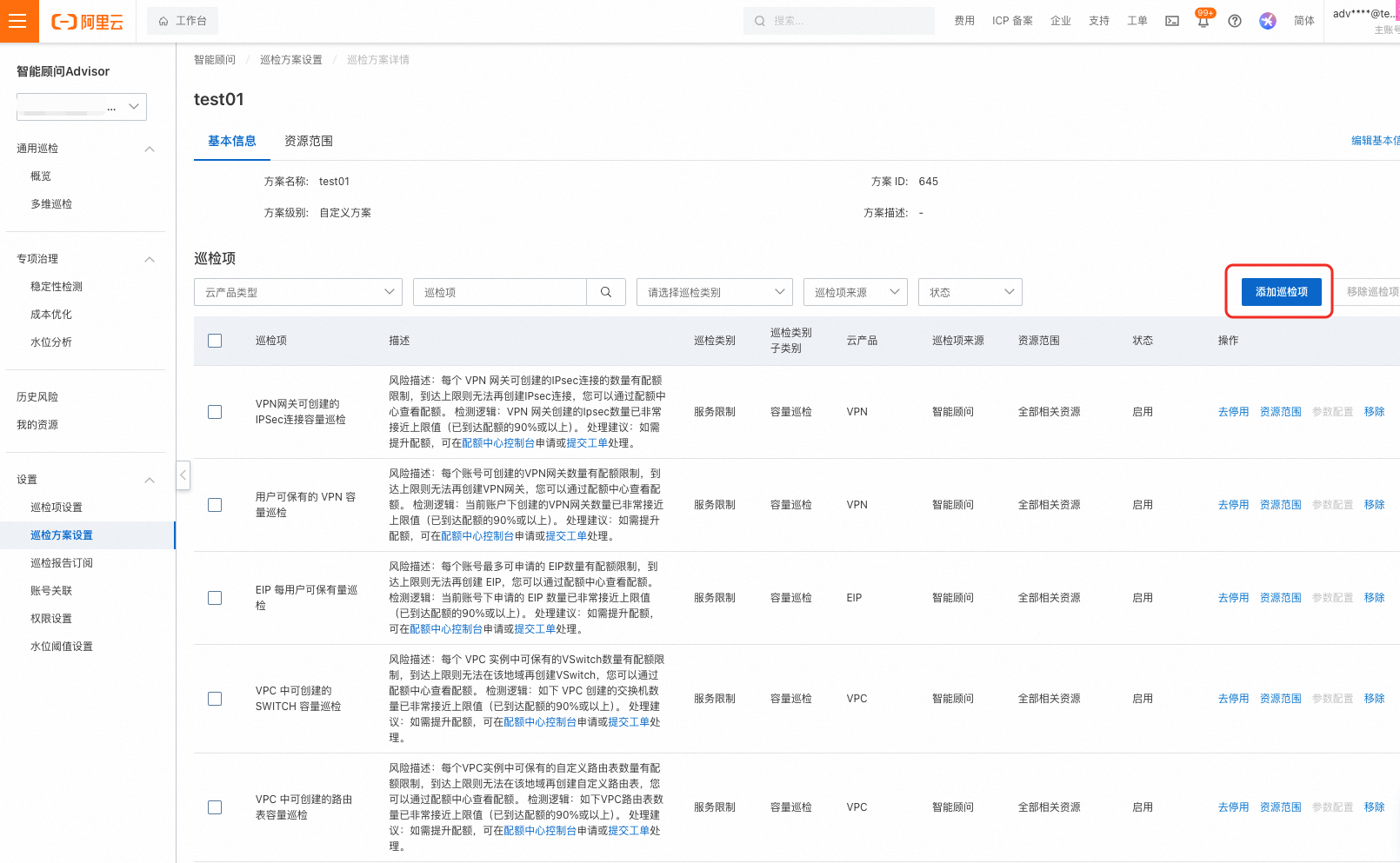Screen dimensions: 1400x863
Task: Click the top search box
Action: pyautogui.click(x=839, y=21)
